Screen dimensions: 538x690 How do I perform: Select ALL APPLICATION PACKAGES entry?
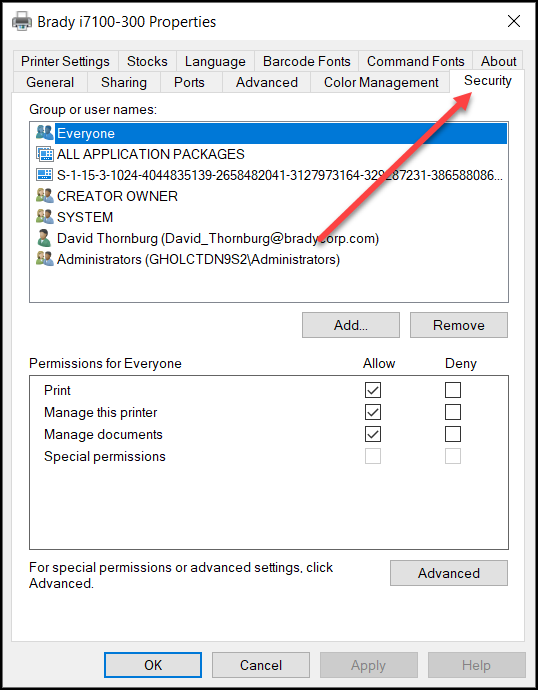269,154
